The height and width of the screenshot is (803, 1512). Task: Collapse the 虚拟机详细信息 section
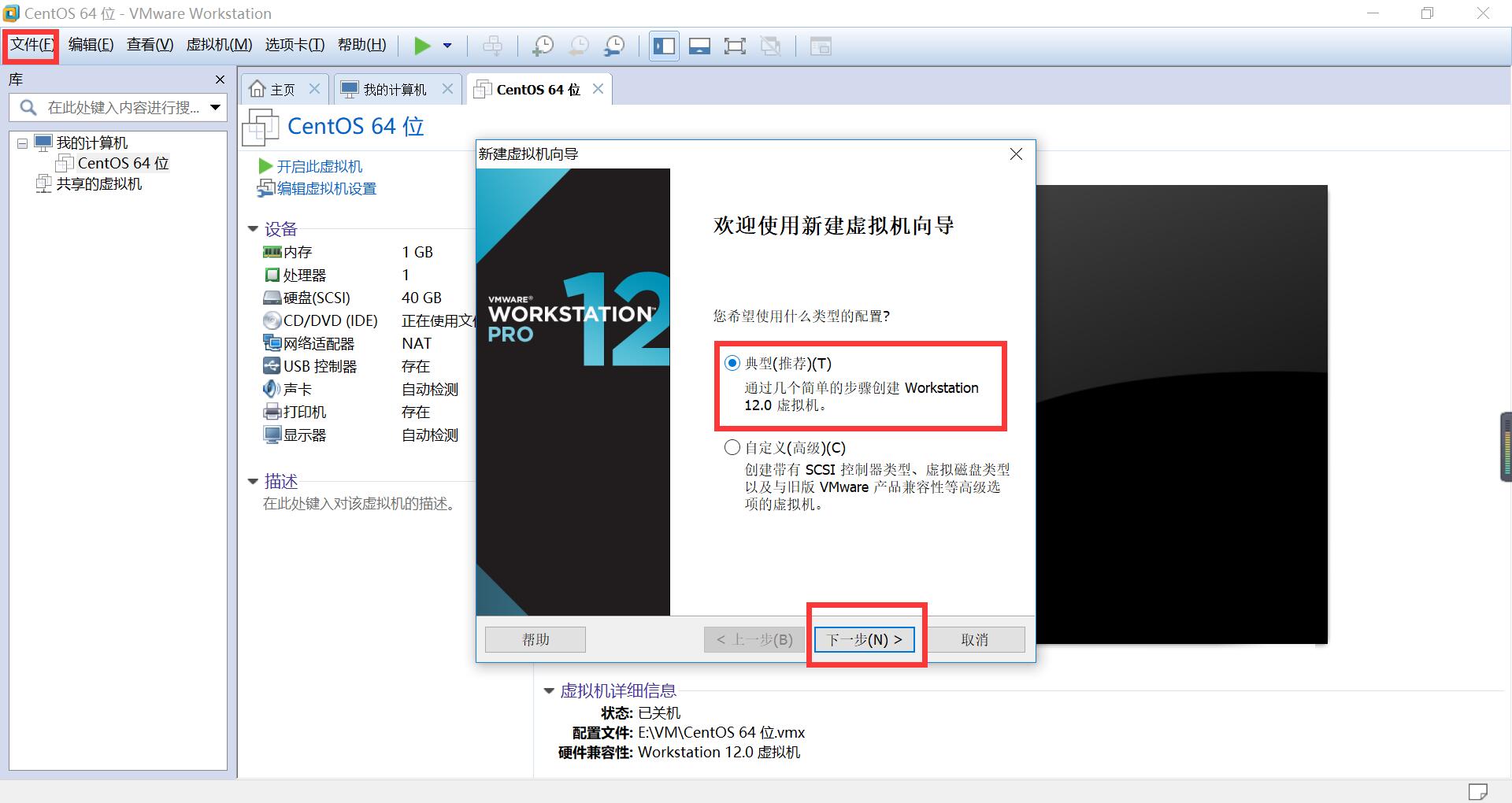pos(549,691)
